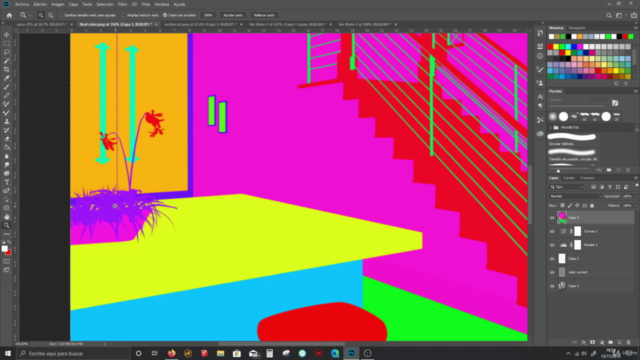Open the Clone Source panel icon
Image resolution: width=640 pixels, height=360 pixels.
[x=540, y=83]
